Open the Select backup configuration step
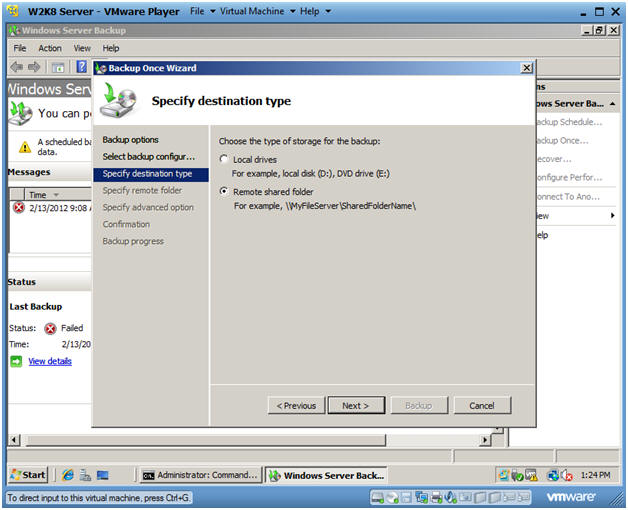The height and width of the screenshot is (510, 628). coord(149,157)
